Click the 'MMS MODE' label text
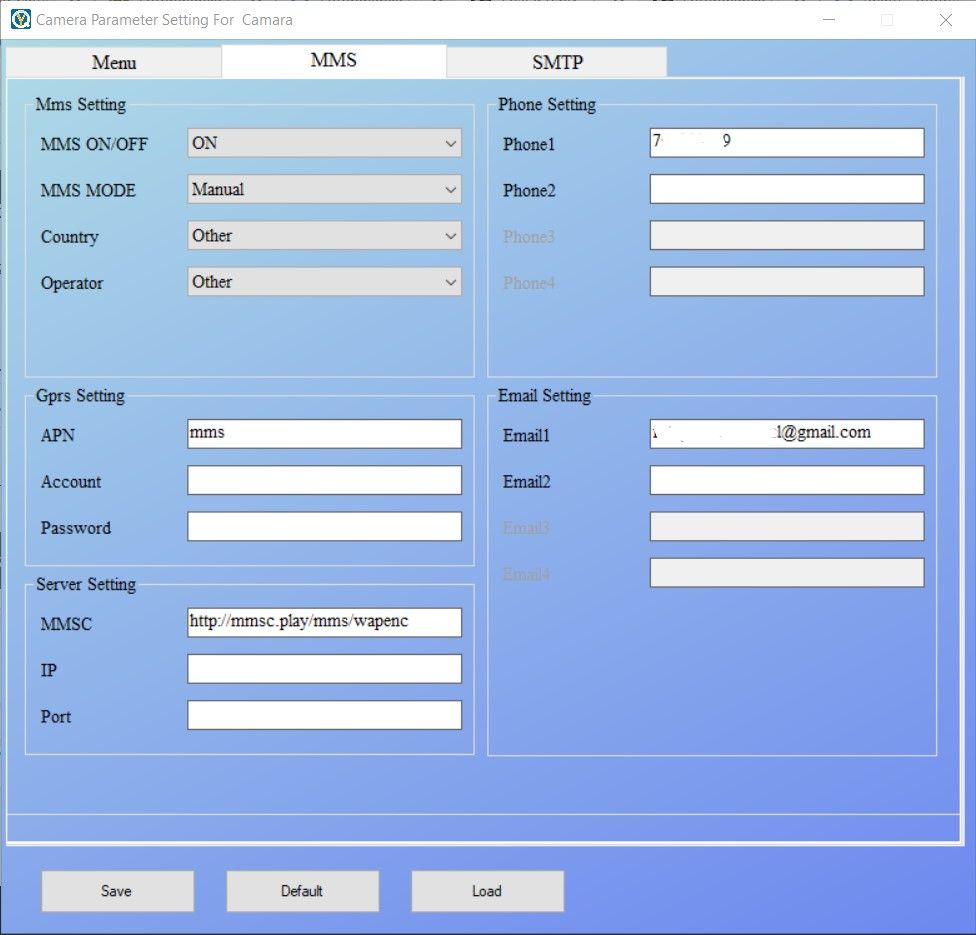The height and width of the screenshot is (935, 976). pyautogui.click(x=88, y=190)
